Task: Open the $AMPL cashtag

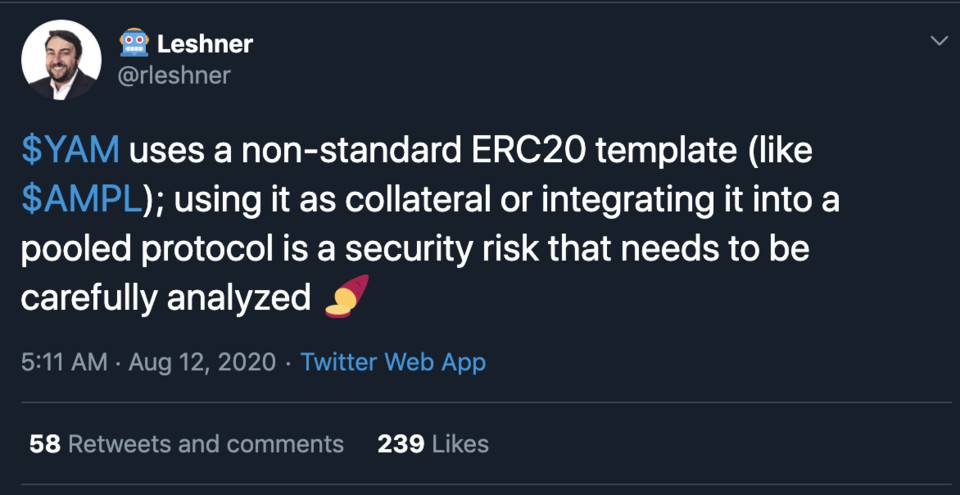Action: [x=82, y=199]
